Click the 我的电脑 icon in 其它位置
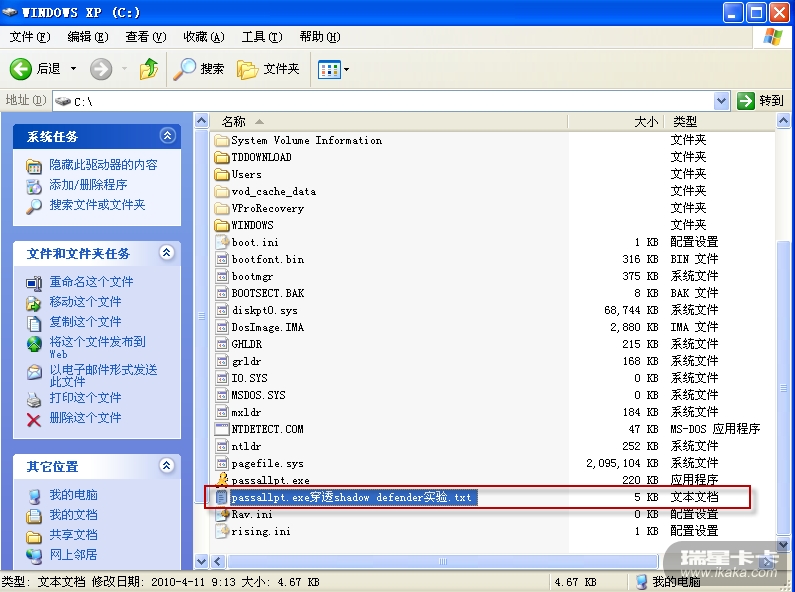This screenshot has height=592, width=795. click(34, 496)
